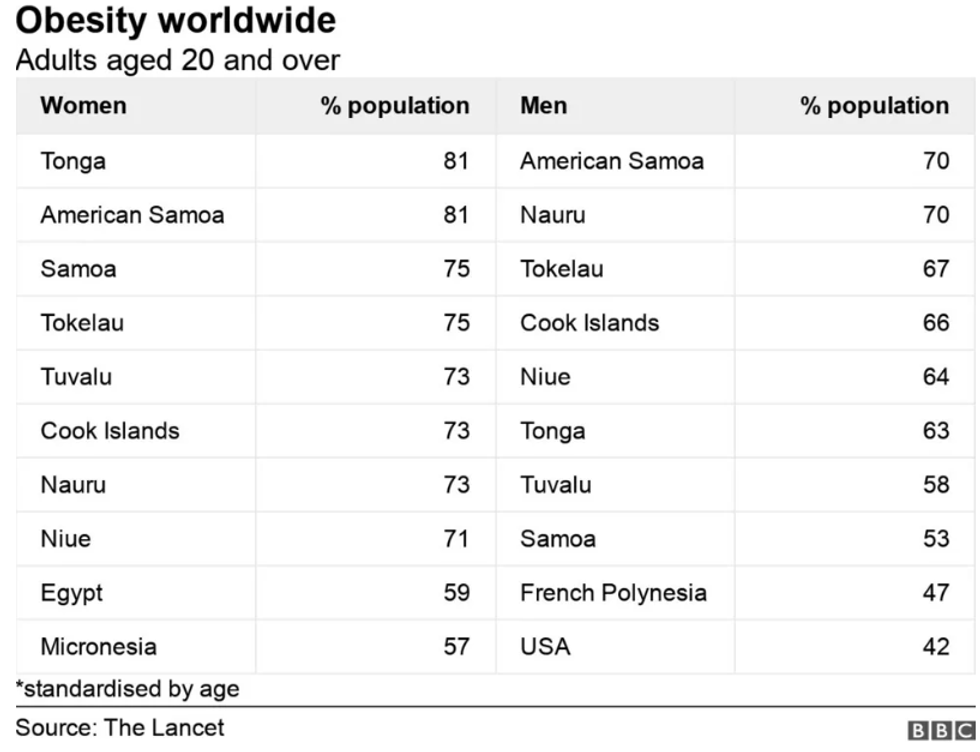Select the Egypt row in Women column
The image size is (980, 752).
(71, 593)
